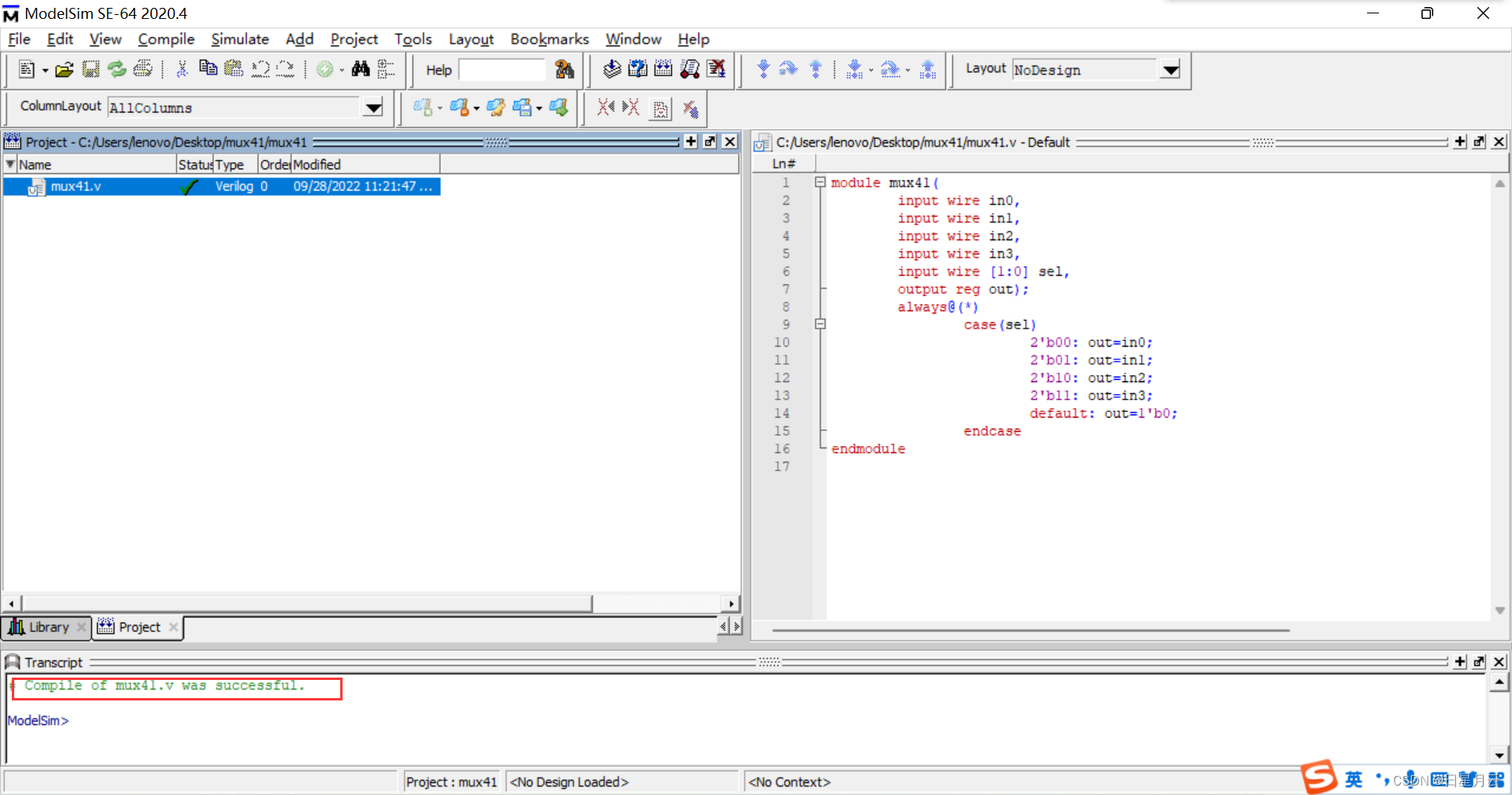Collapse module mux41 code fold at line 1
Image resolution: width=1512 pixels, height=795 pixels.
820,182
